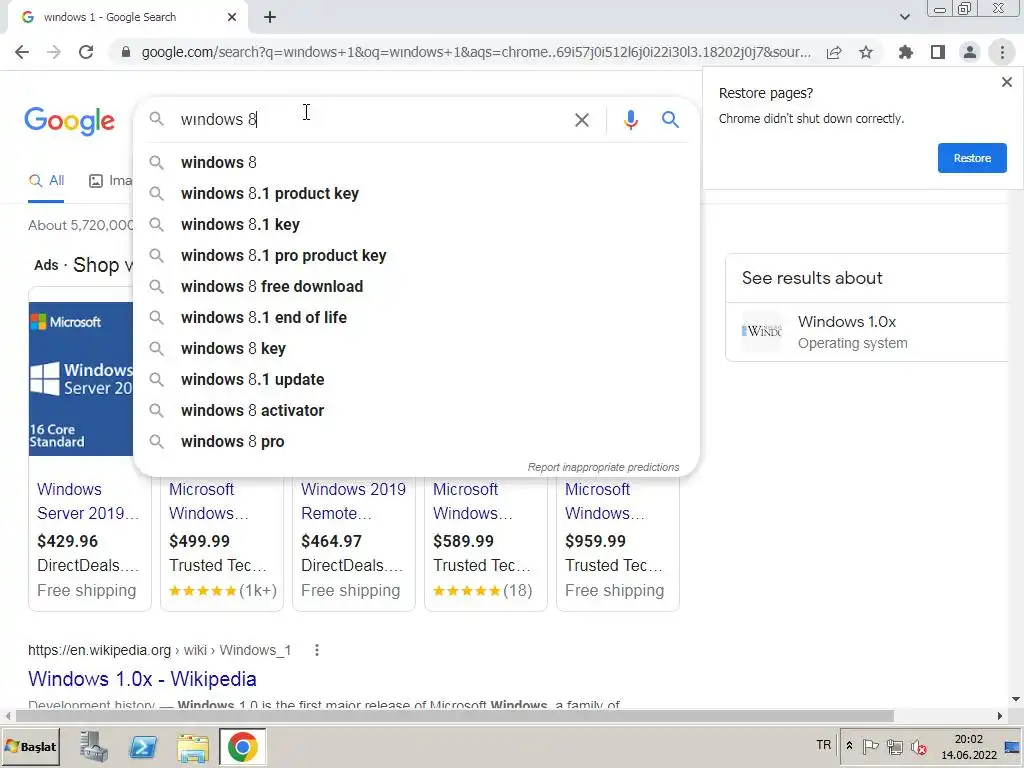This screenshot has width=1024, height=768.
Task: Open Server Manager from the taskbar
Action: pos(93,747)
